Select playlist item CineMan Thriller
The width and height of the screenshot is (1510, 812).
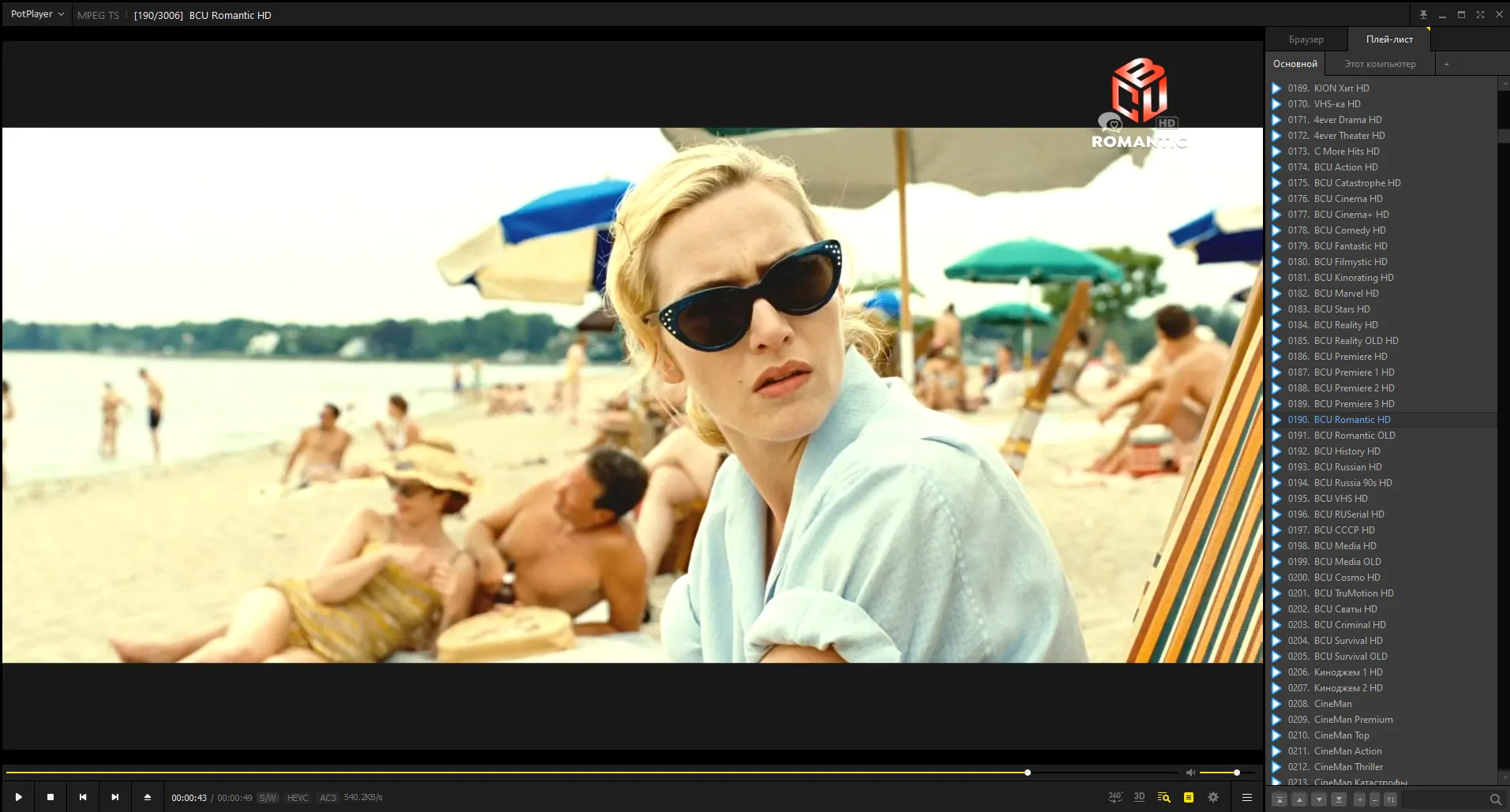pos(1383,767)
